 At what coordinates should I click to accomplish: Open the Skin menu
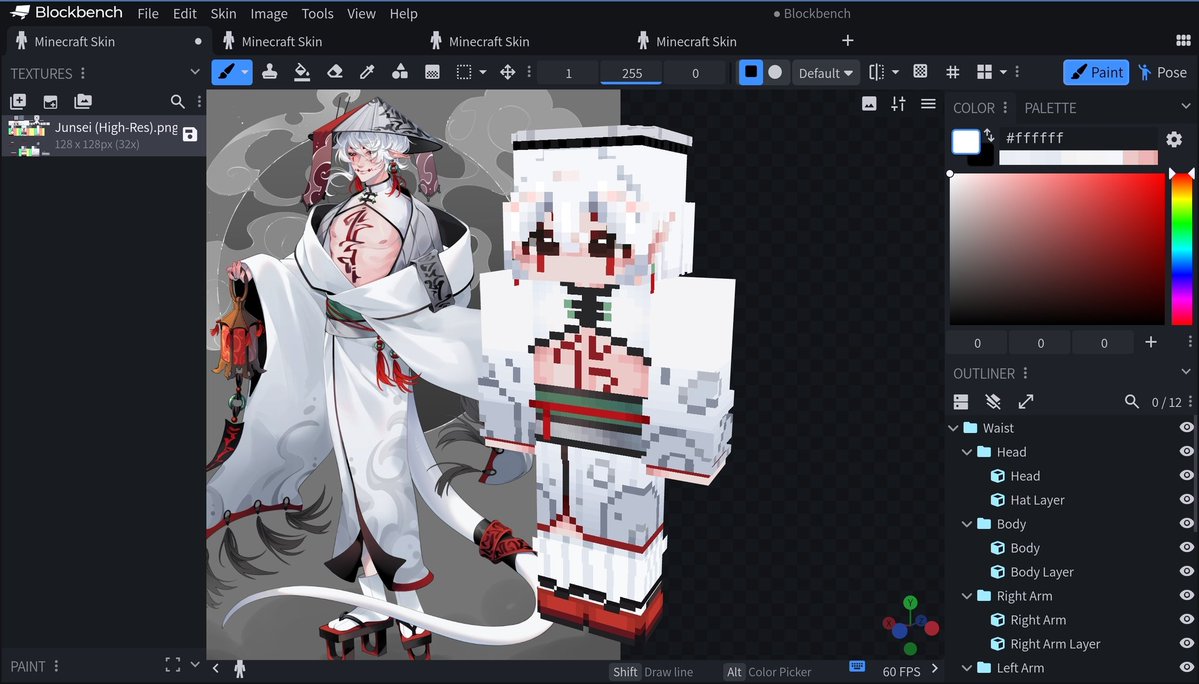point(223,14)
